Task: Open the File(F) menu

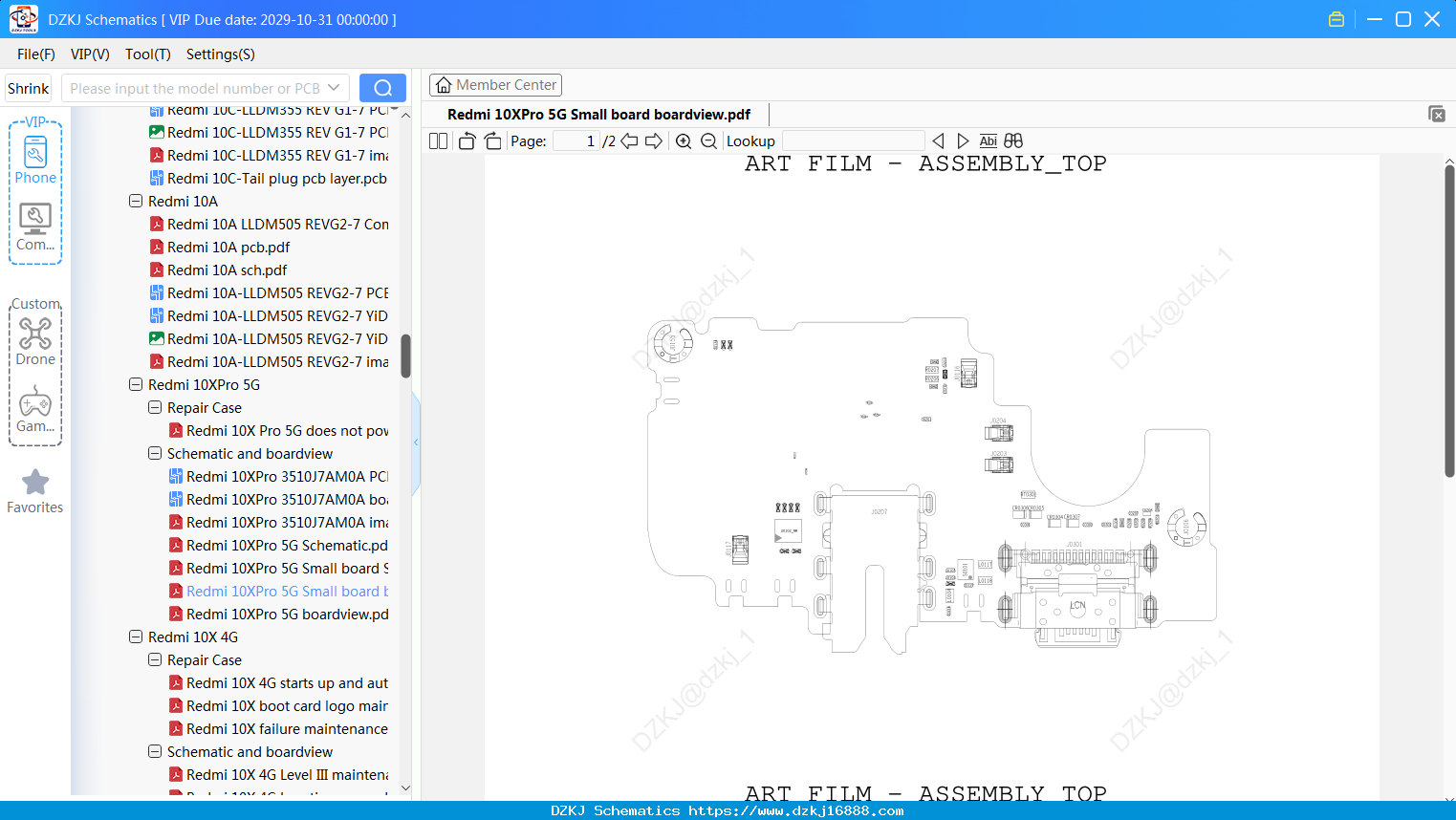Action: [36, 54]
